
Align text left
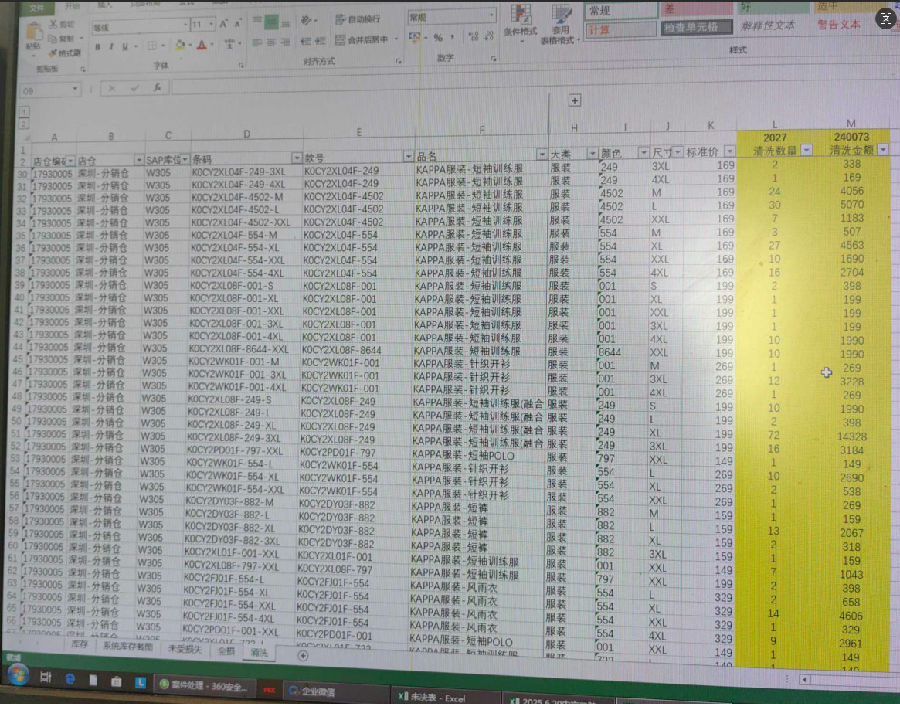(x=257, y=43)
